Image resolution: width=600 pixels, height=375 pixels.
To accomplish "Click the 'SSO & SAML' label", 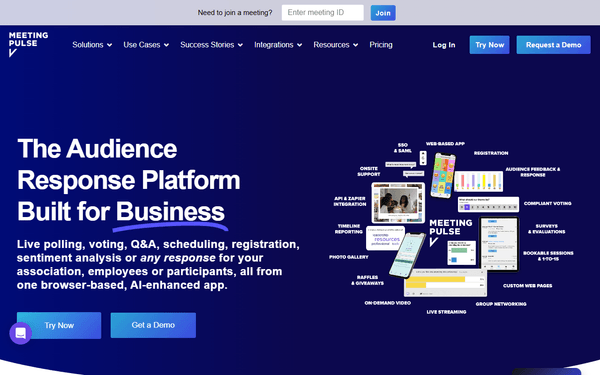I will pos(403,148).
